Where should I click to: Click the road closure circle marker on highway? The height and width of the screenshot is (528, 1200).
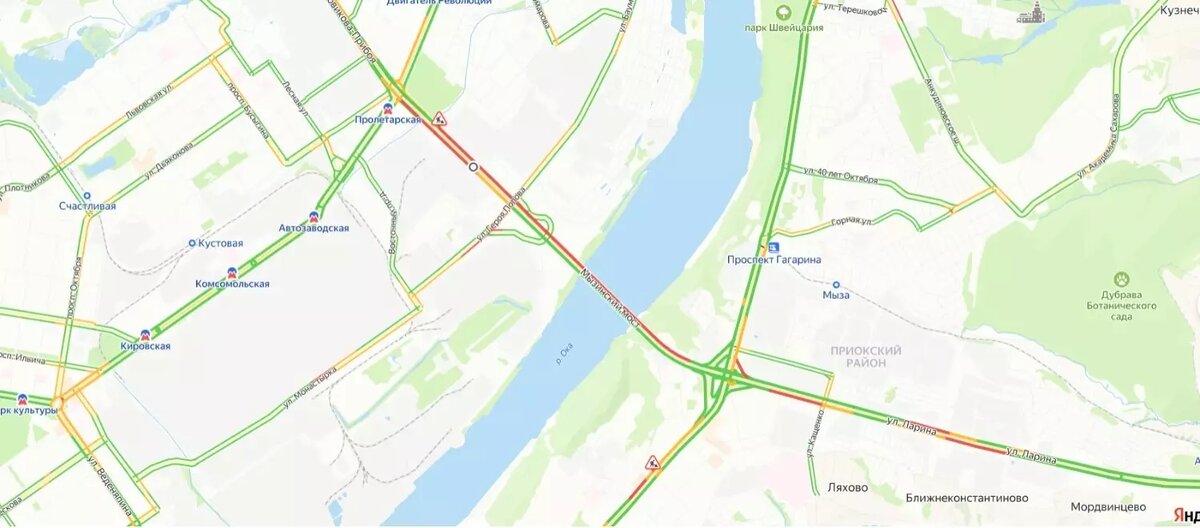(x=472, y=168)
